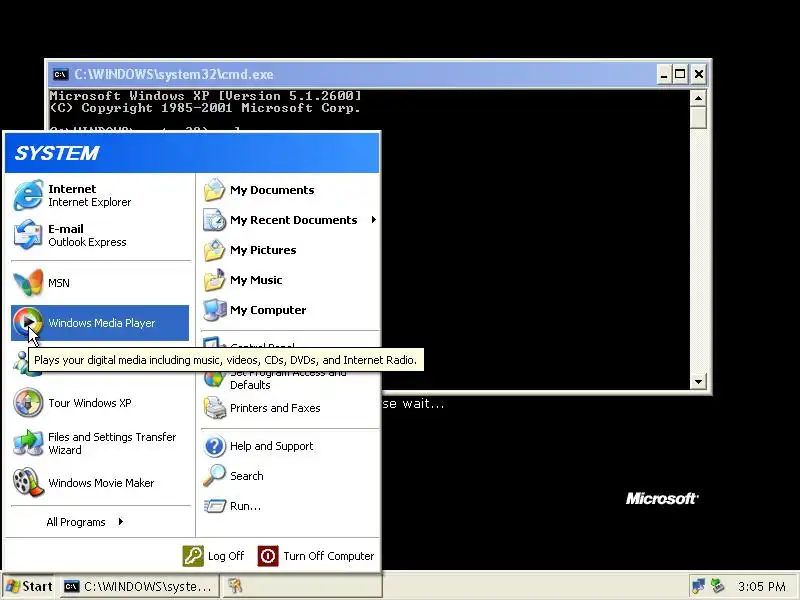Open the Run dialog icon
The image size is (800, 600).
coord(215,506)
